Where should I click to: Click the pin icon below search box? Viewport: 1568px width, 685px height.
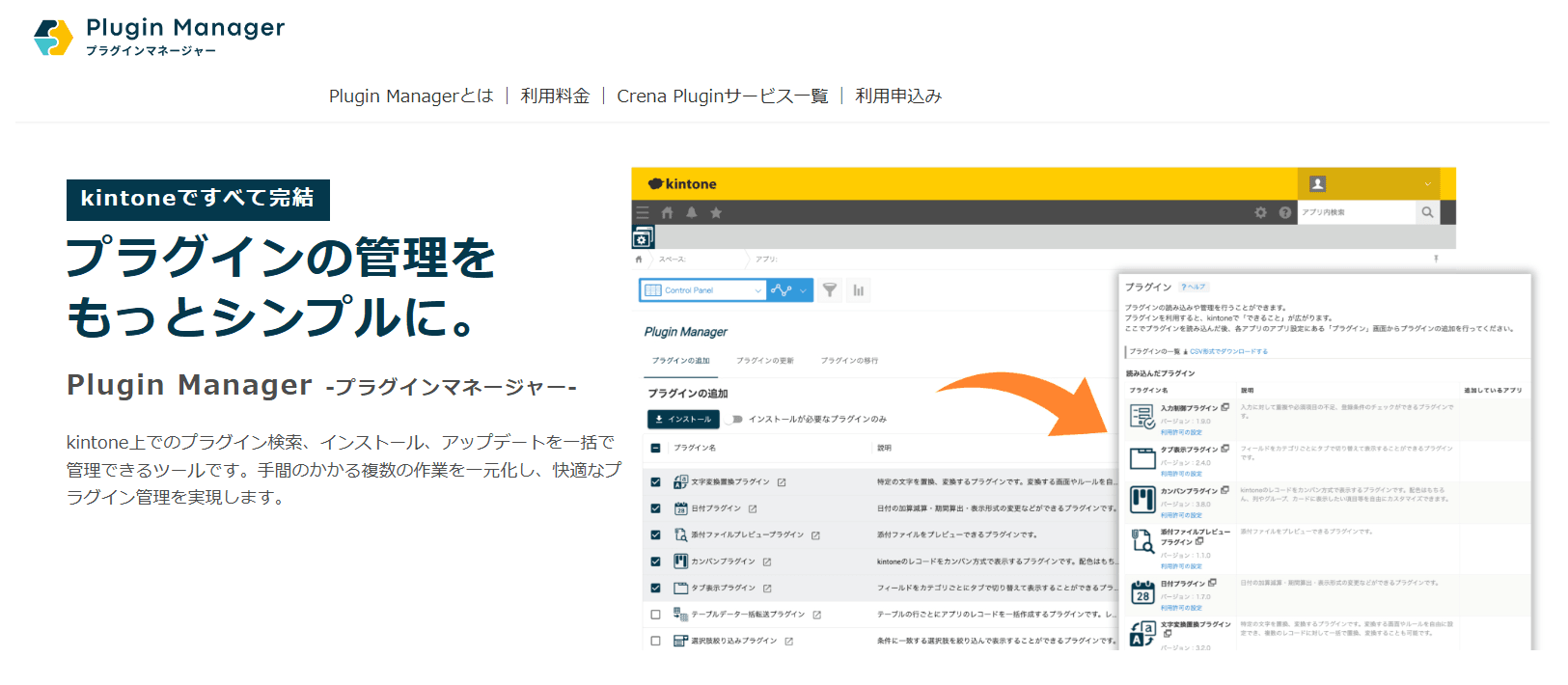pos(1436,259)
